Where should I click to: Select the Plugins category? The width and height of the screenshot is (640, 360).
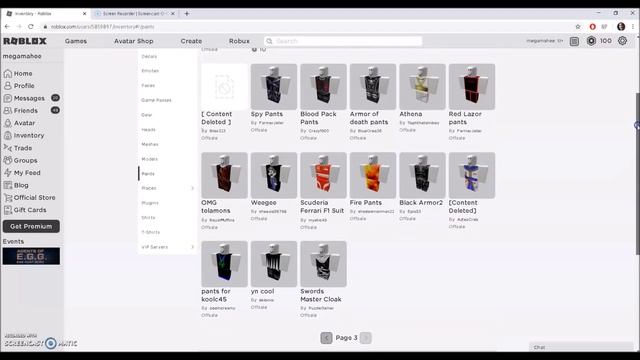[150, 203]
